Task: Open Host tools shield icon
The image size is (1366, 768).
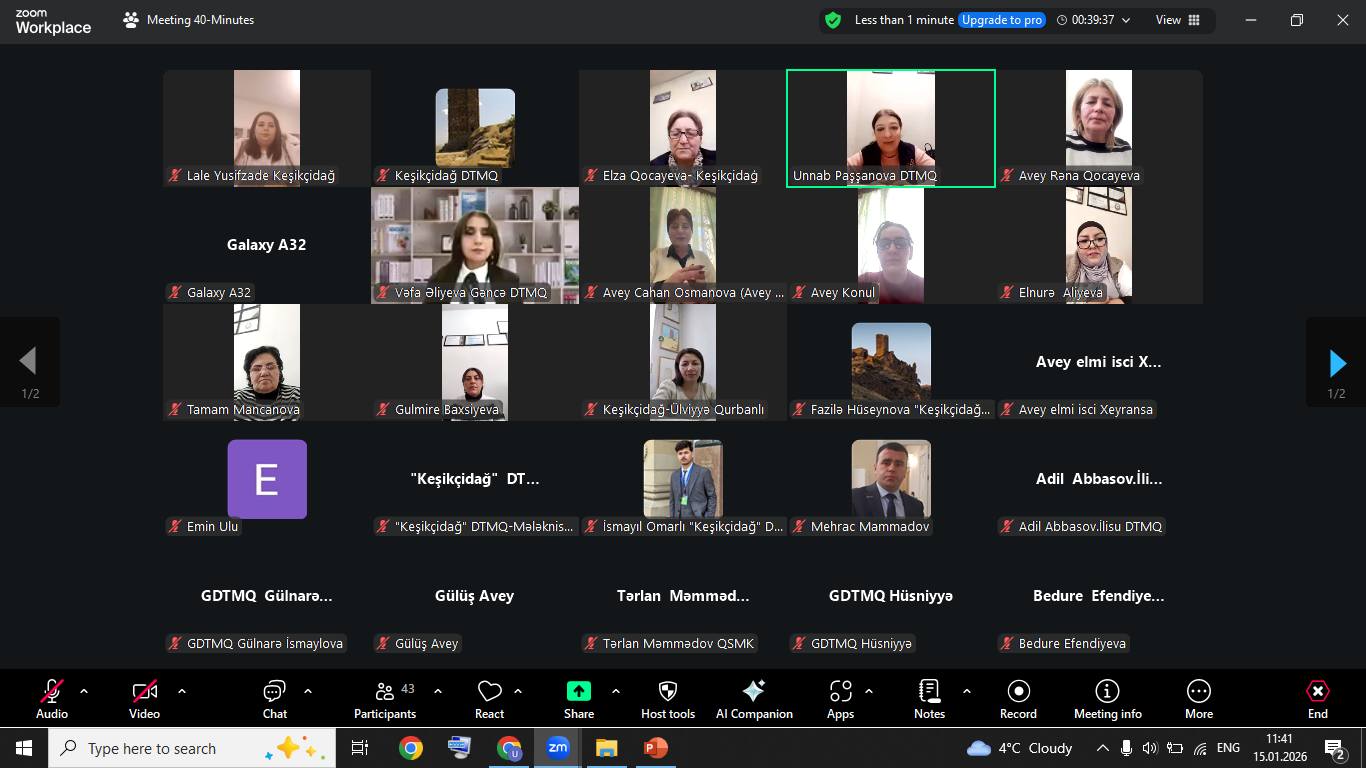Action: click(x=667, y=698)
